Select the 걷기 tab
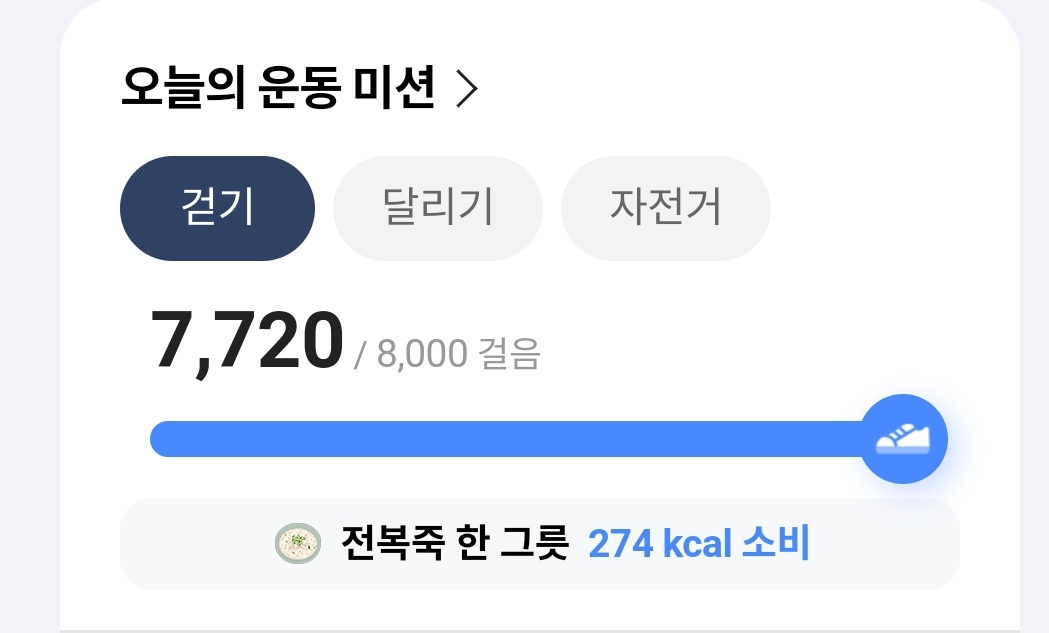1049x633 pixels. click(x=217, y=208)
